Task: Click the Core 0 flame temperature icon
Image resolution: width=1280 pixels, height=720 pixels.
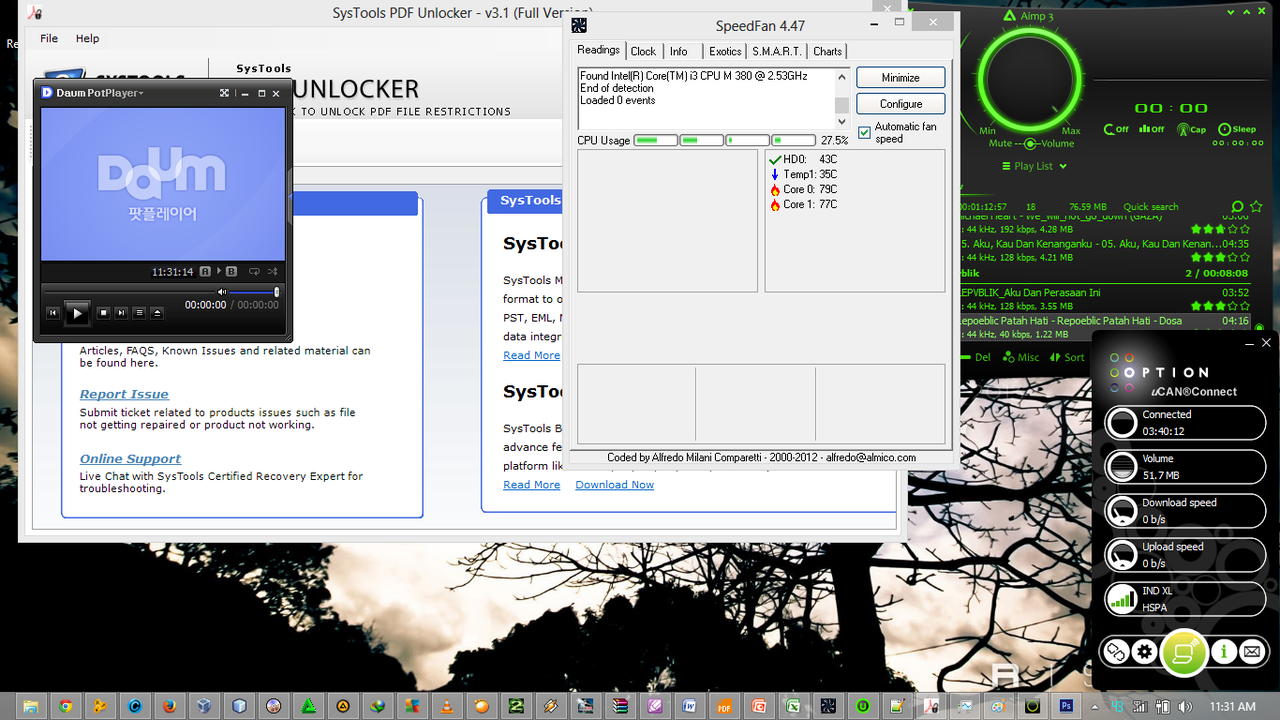Action: 775,189
